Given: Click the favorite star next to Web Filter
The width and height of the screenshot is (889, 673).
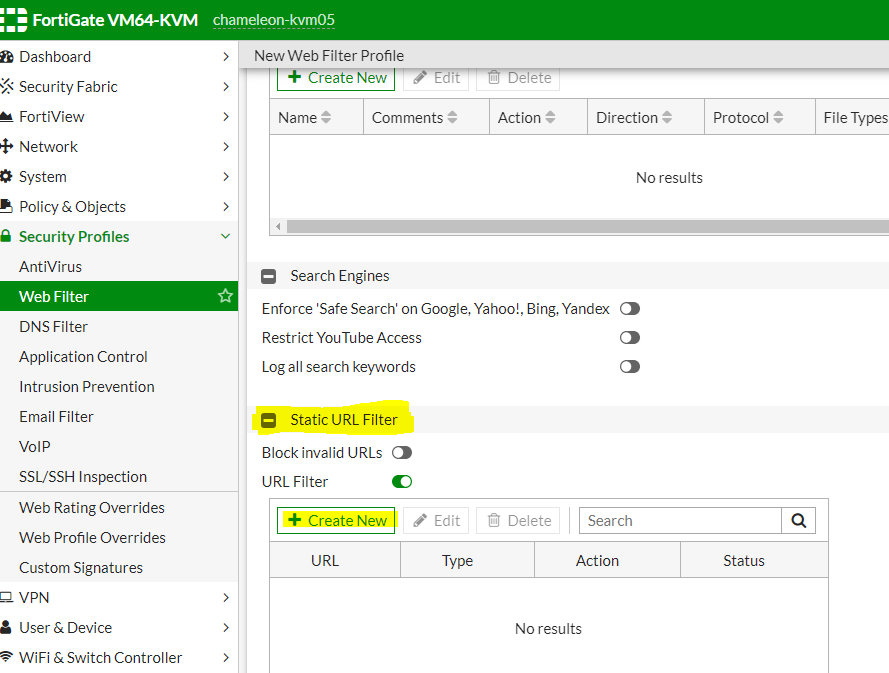Looking at the screenshot, I should coord(225,297).
